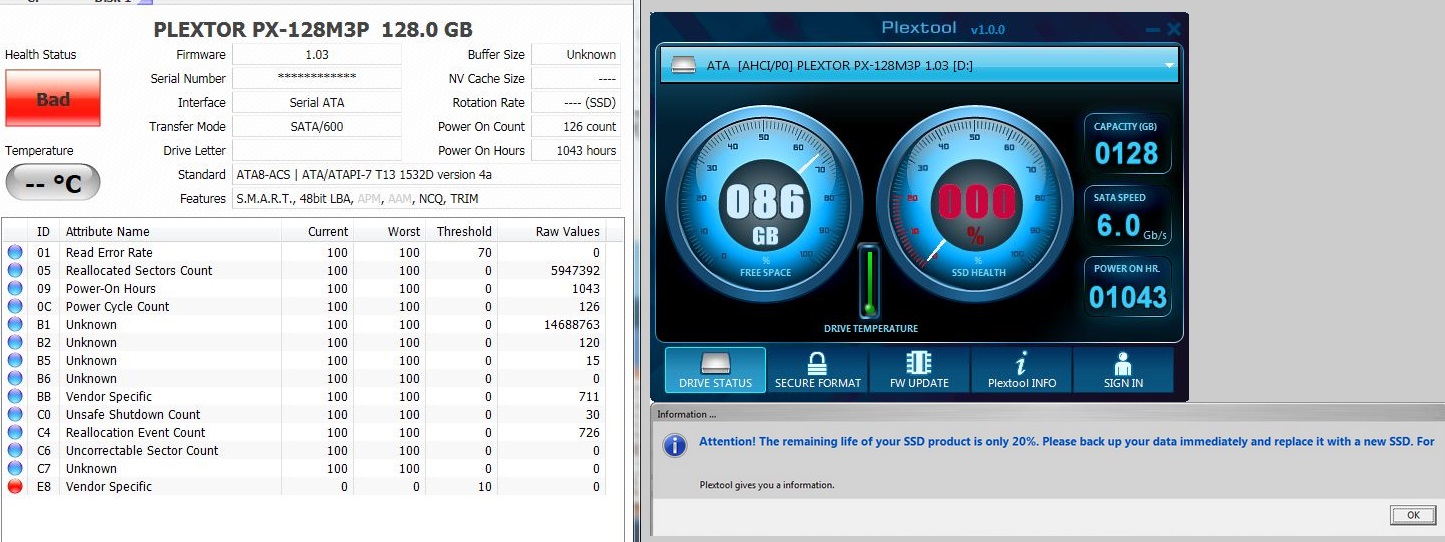
Task: Click the Power On Hr. 01043 readout
Action: [x=1127, y=287]
